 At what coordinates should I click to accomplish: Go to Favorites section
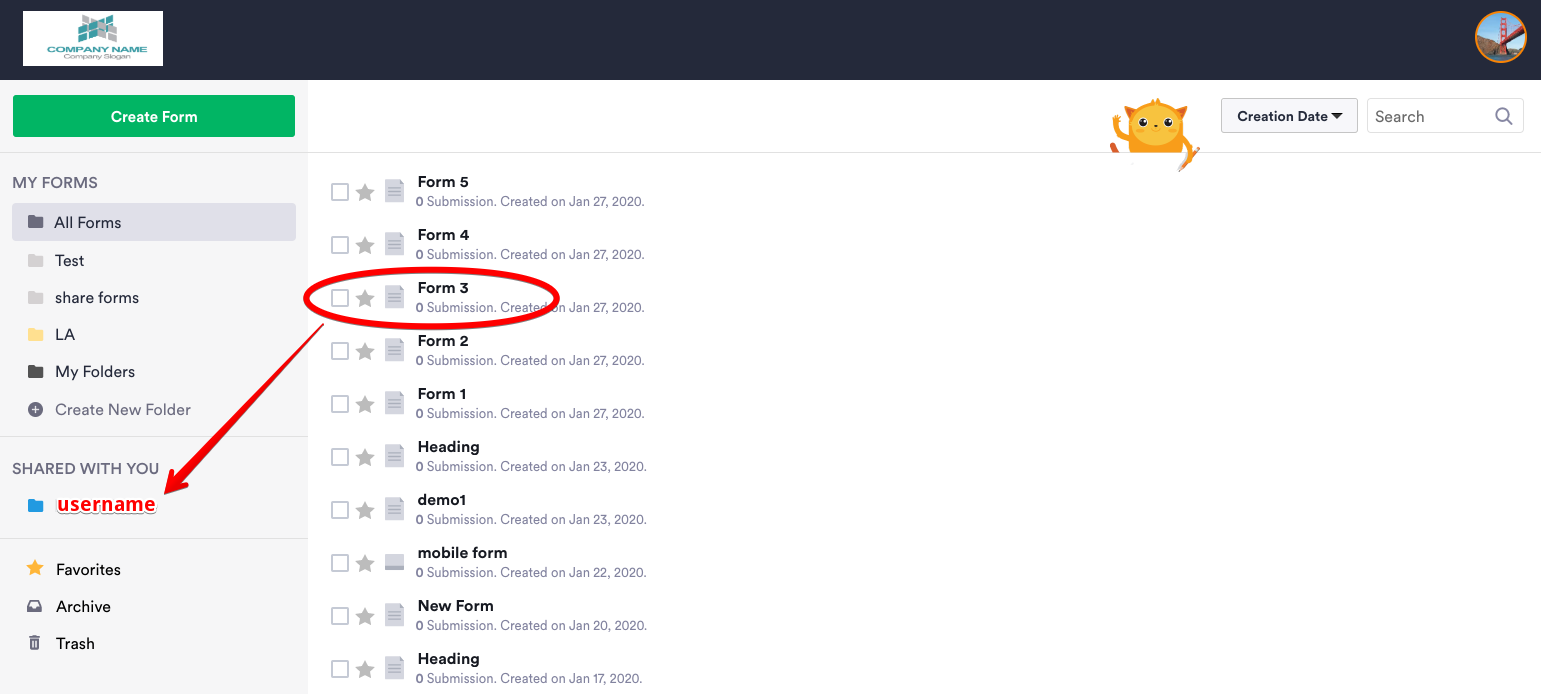point(88,570)
